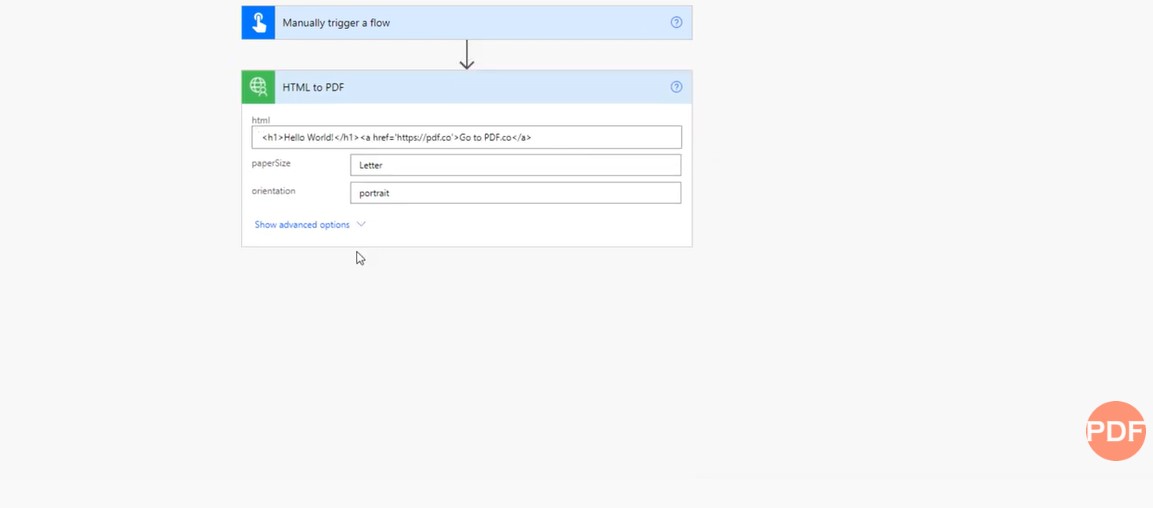Screen dimensions: 1153x508
Task: Click the HTML to PDF globe icon
Action: pos(258,87)
